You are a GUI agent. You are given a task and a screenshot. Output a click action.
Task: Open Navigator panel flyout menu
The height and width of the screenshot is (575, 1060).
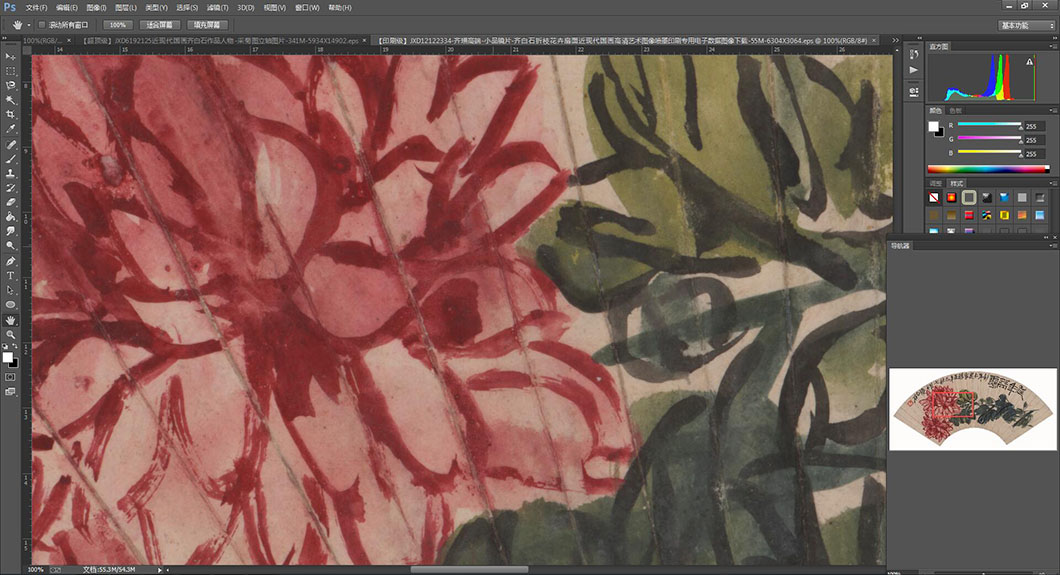point(1053,246)
